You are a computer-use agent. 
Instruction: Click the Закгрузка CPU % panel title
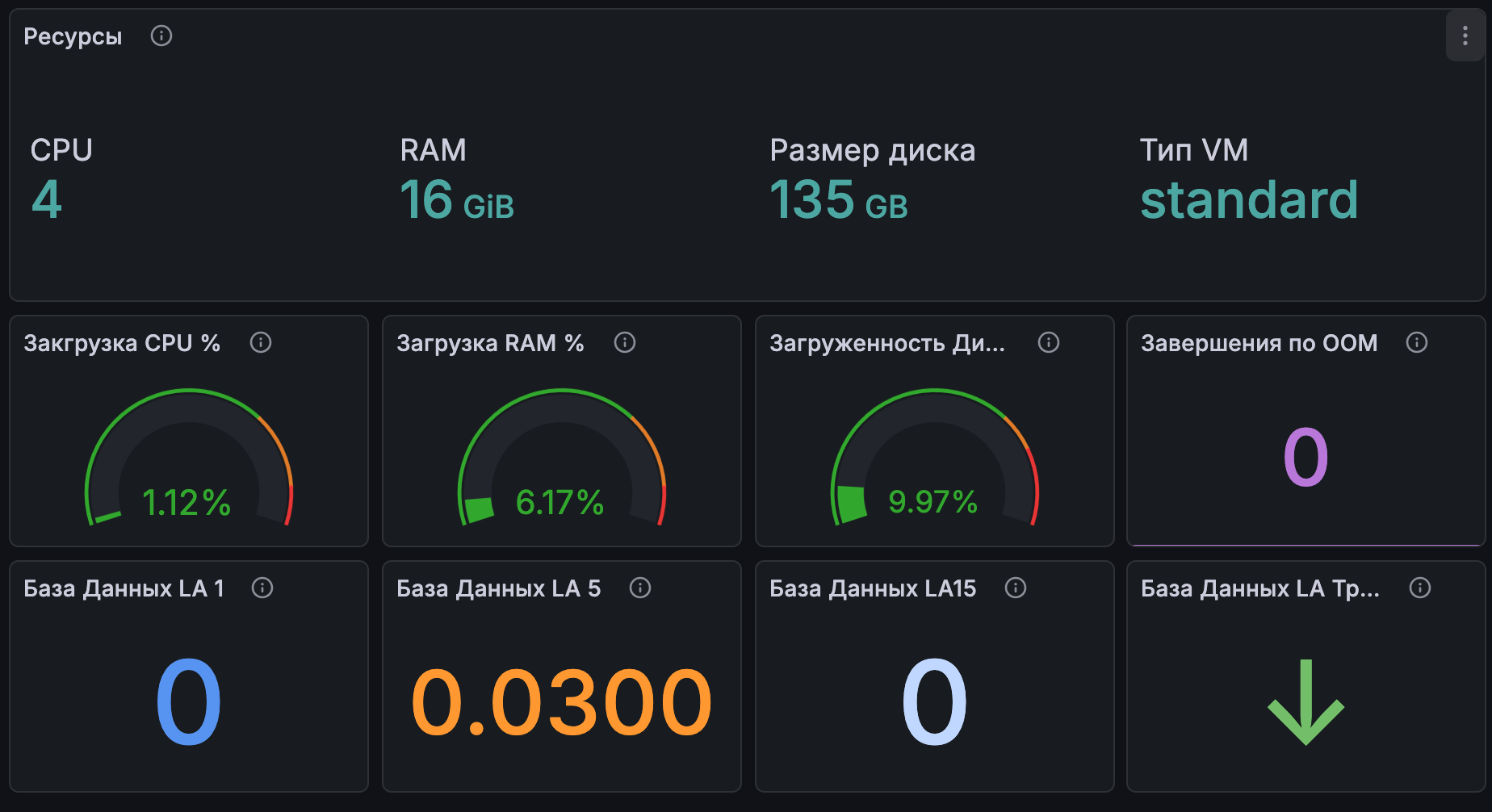122,343
